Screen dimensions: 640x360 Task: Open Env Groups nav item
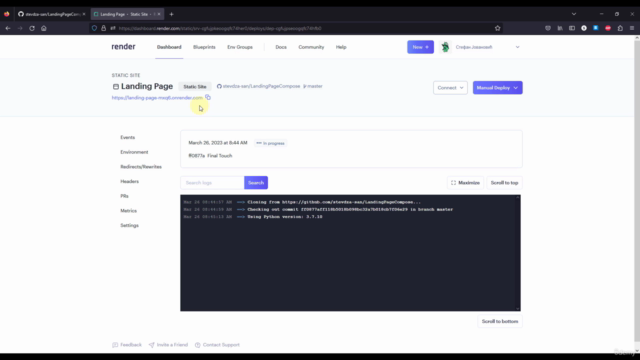pos(240,47)
